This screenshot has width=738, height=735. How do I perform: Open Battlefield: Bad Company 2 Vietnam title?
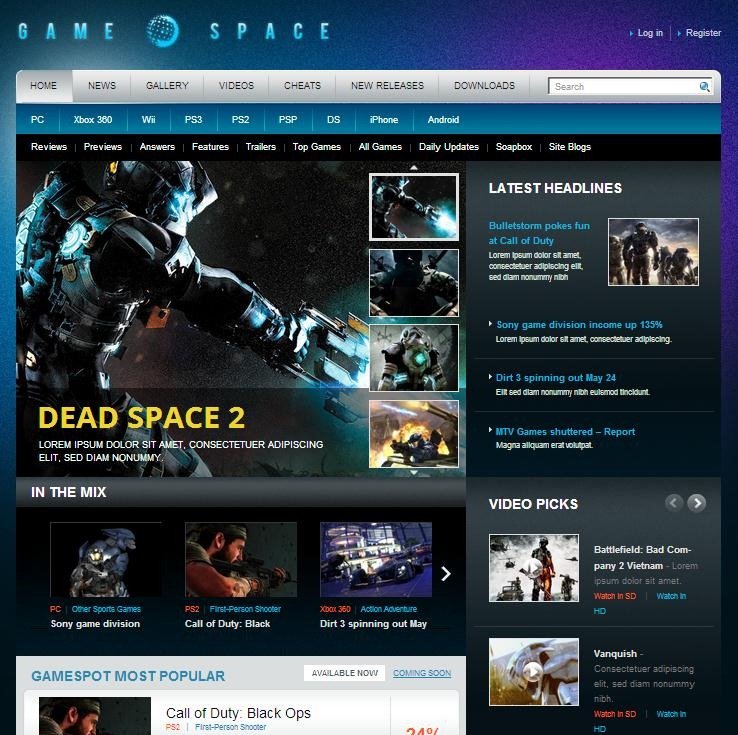[642, 557]
